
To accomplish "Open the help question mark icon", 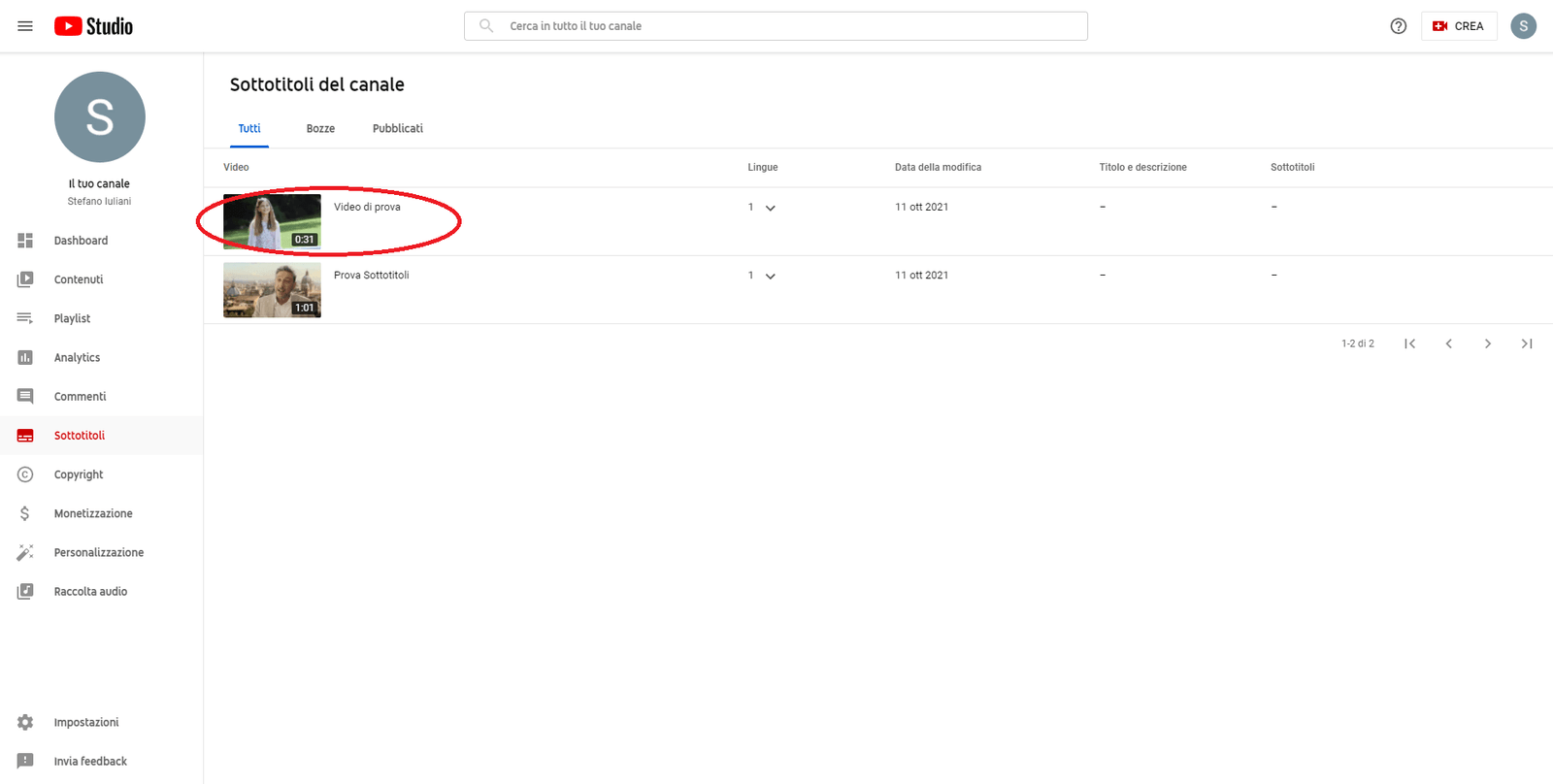I will click(1398, 26).
